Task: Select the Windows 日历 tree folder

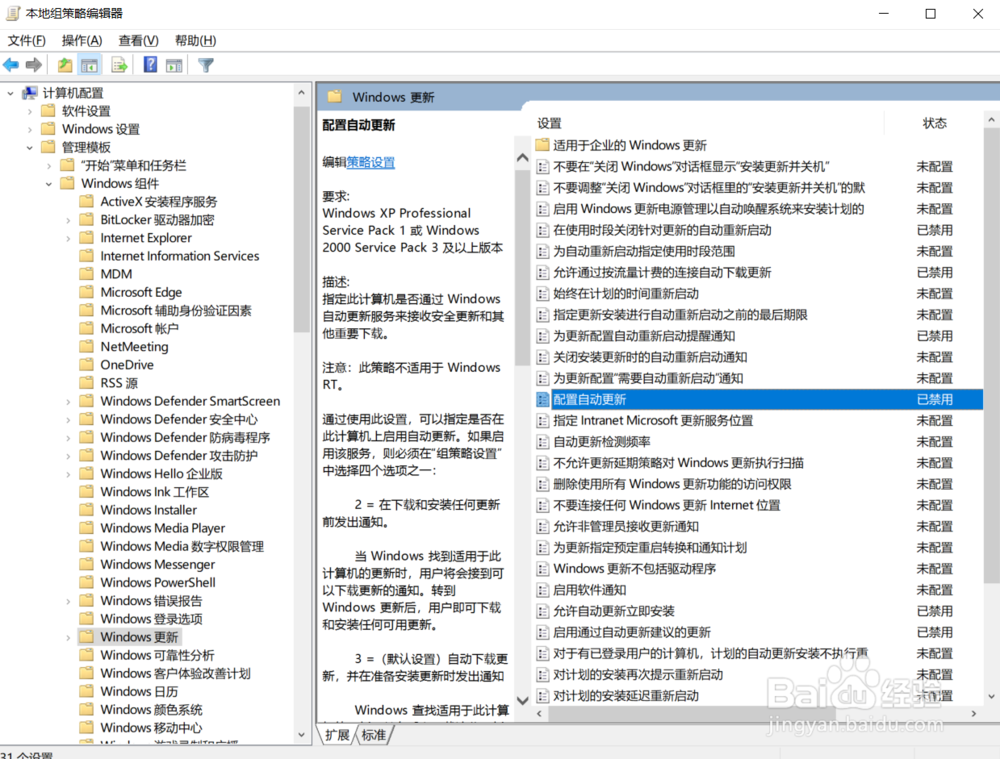Action: (139, 691)
